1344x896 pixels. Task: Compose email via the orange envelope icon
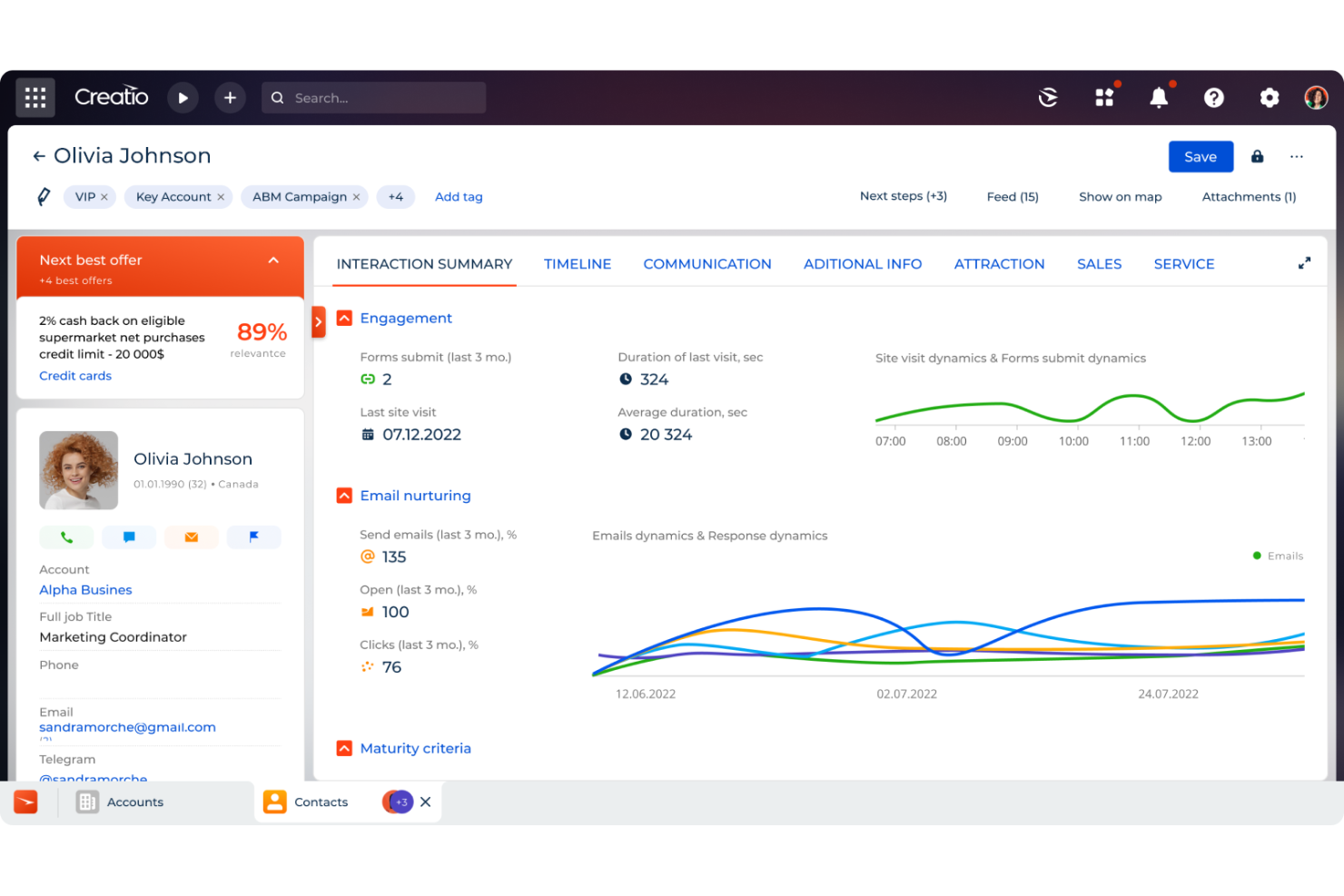[191, 537]
